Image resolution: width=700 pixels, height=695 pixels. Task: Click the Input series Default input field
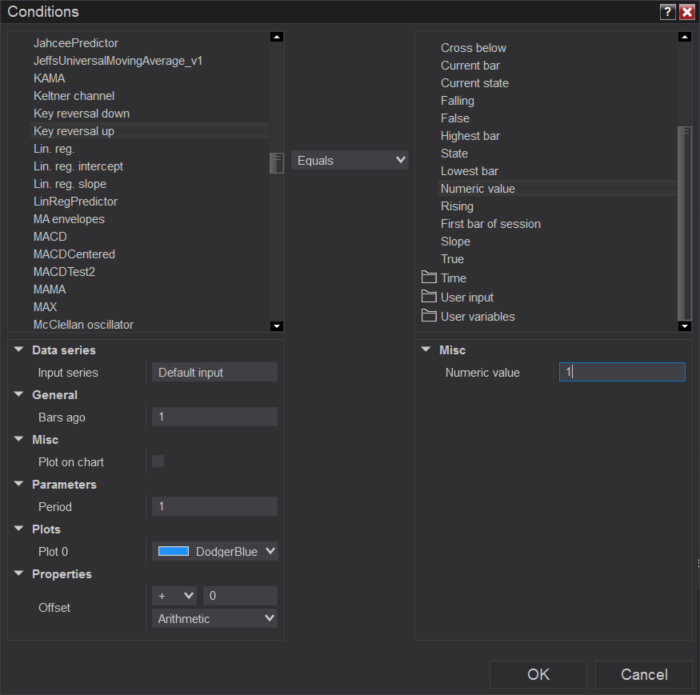215,372
